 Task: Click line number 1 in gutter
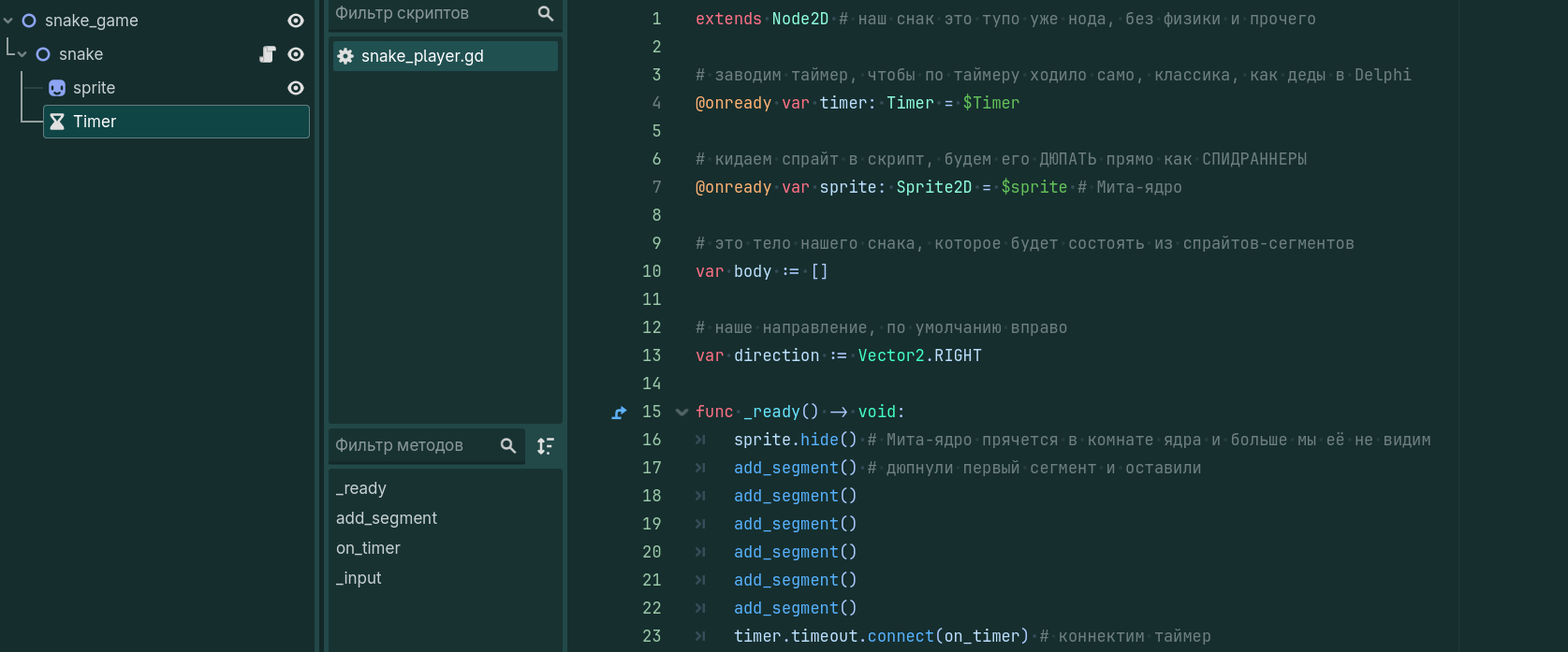(656, 19)
